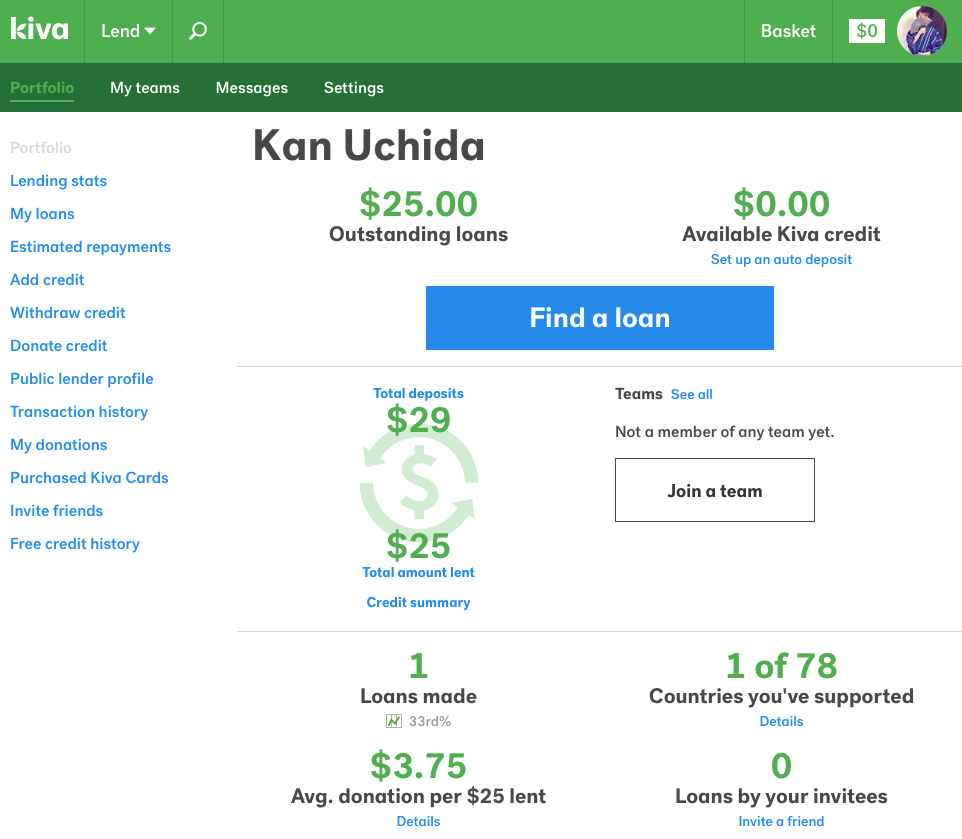Click the Join a team button

[x=715, y=490]
